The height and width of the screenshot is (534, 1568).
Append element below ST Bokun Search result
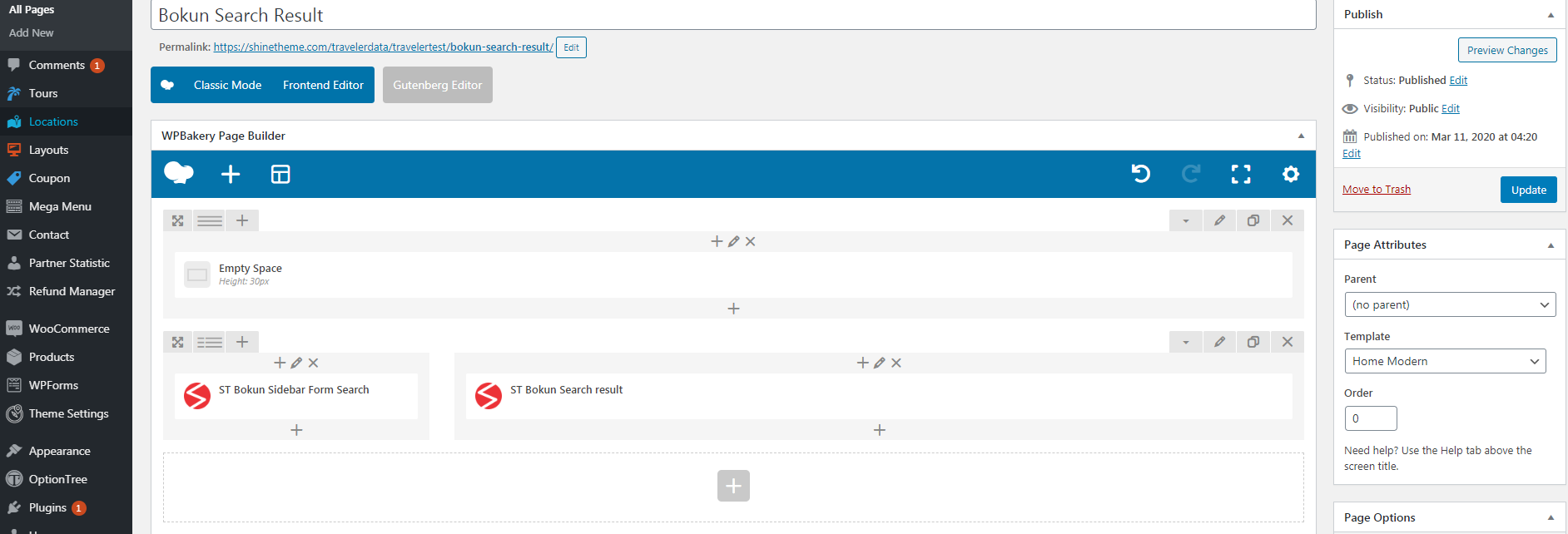[880, 430]
